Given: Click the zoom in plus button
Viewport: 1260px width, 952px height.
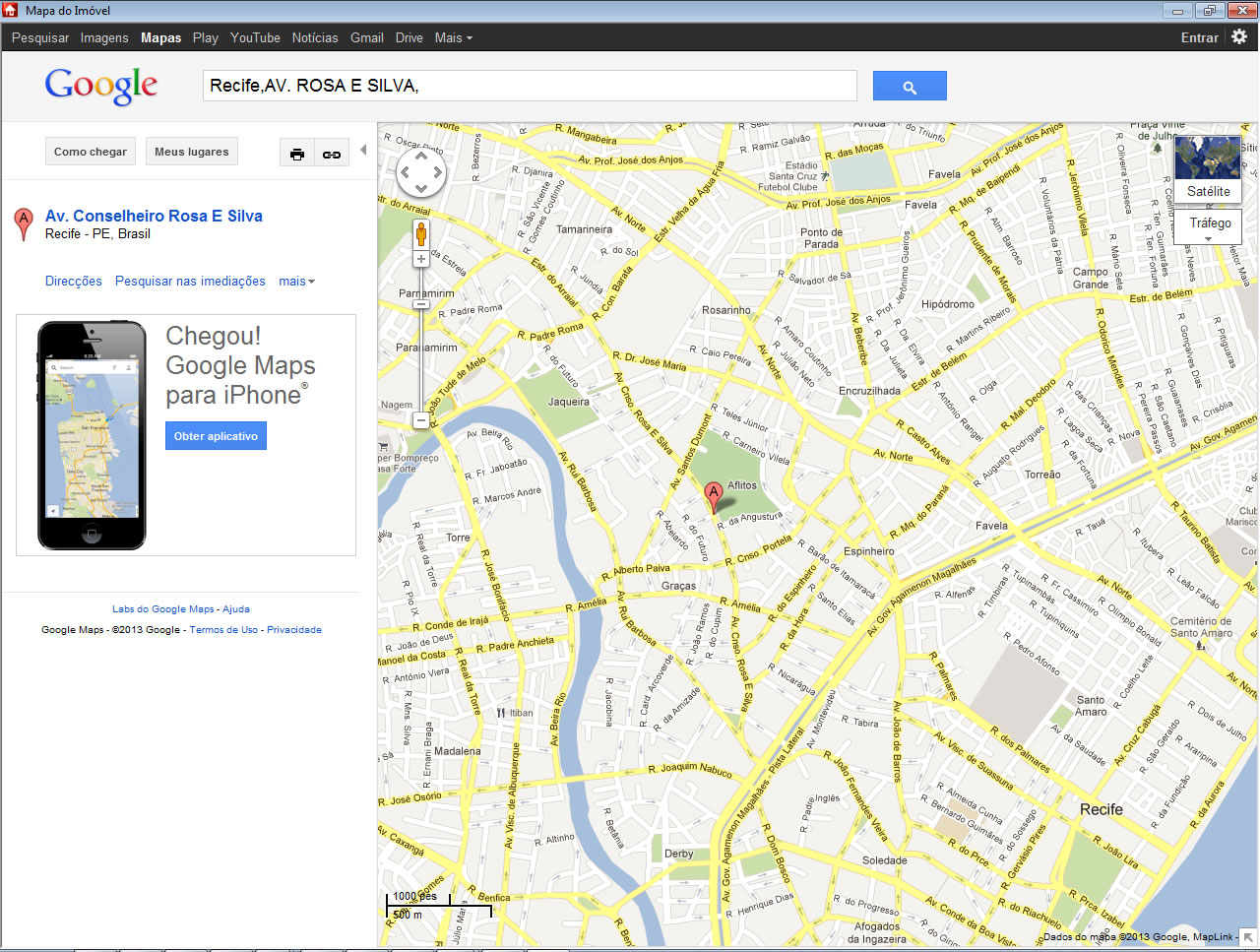Looking at the screenshot, I should [421, 259].
